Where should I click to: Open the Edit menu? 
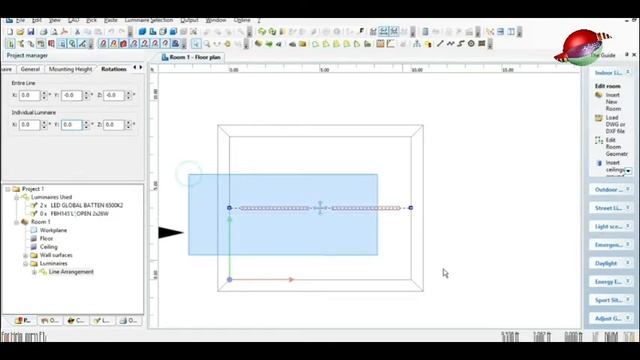[x=37, y=20]
